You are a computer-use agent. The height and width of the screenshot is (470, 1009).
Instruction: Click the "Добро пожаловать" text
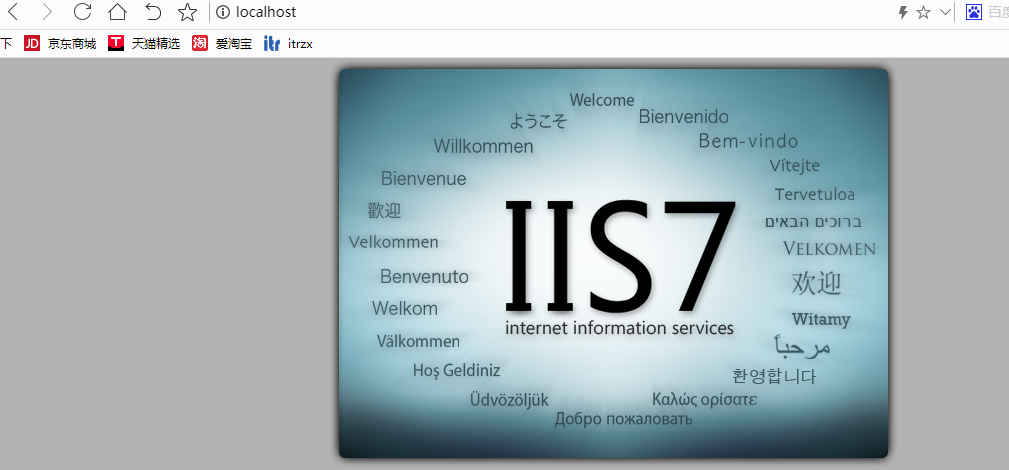pyautogui.click(x=624, y=420)
